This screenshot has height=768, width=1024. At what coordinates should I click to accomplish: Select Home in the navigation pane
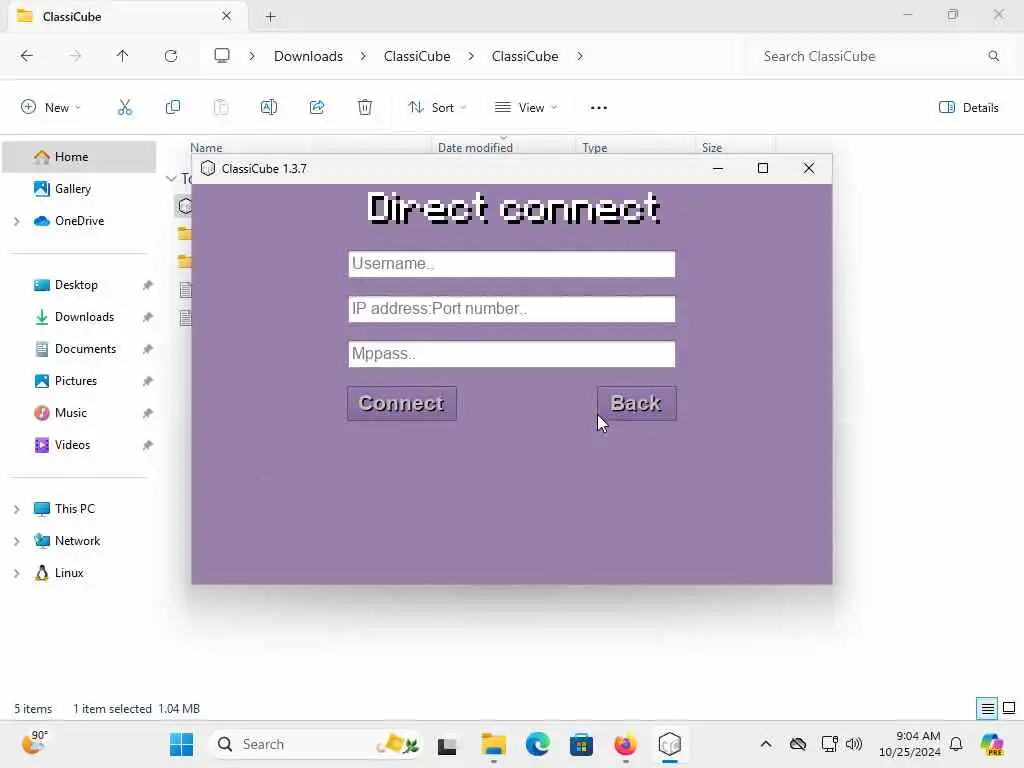coord(80,157)
